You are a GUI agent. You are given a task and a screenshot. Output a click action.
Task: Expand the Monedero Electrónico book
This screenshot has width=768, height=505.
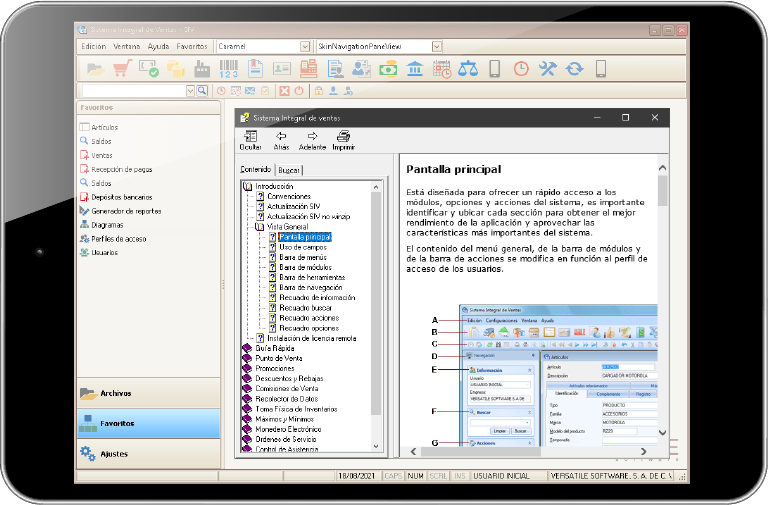pyautogui.click(x=247, y=429)
